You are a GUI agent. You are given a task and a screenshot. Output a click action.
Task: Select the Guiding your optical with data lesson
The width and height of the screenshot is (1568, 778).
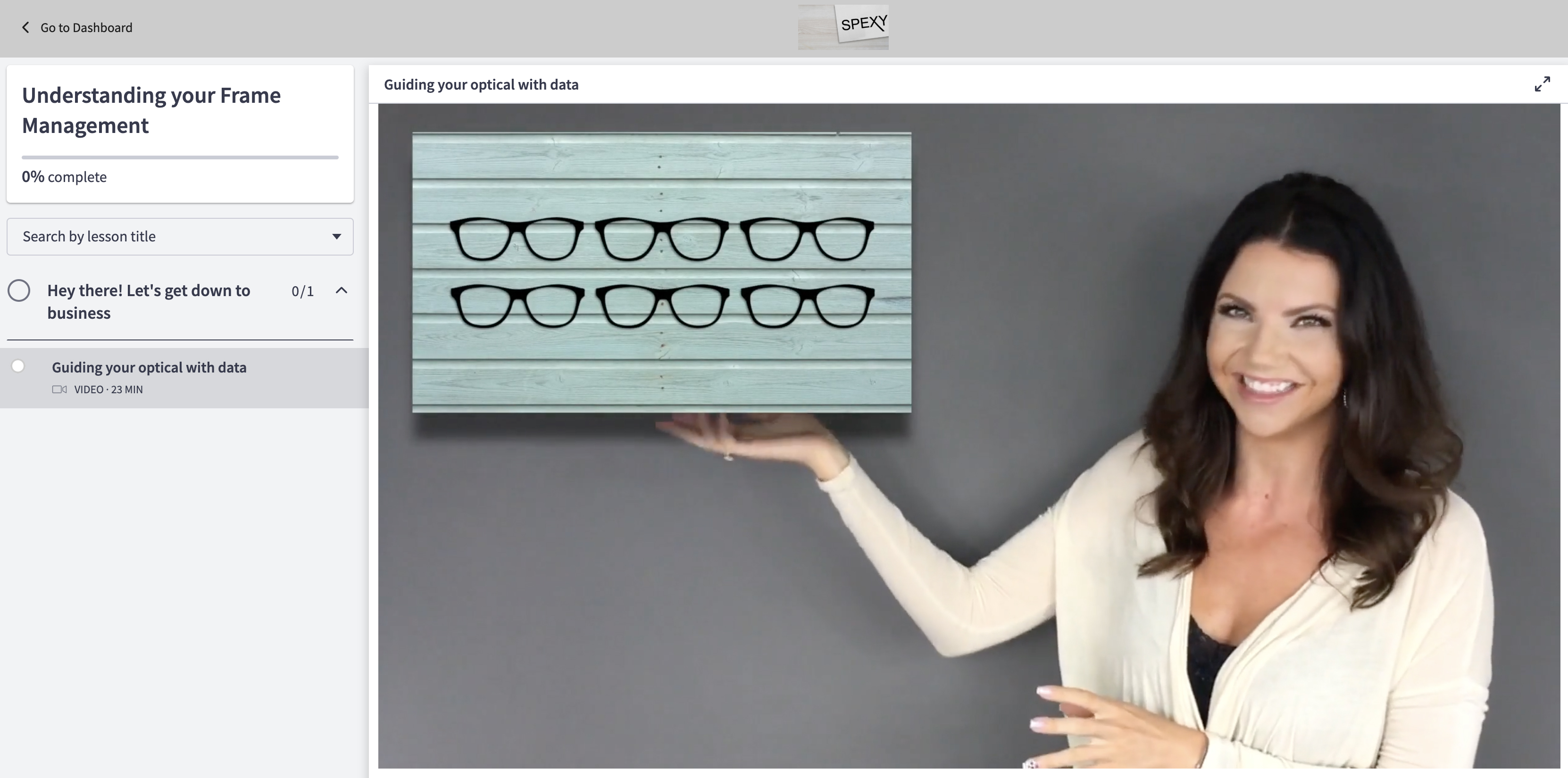(149, 367)
